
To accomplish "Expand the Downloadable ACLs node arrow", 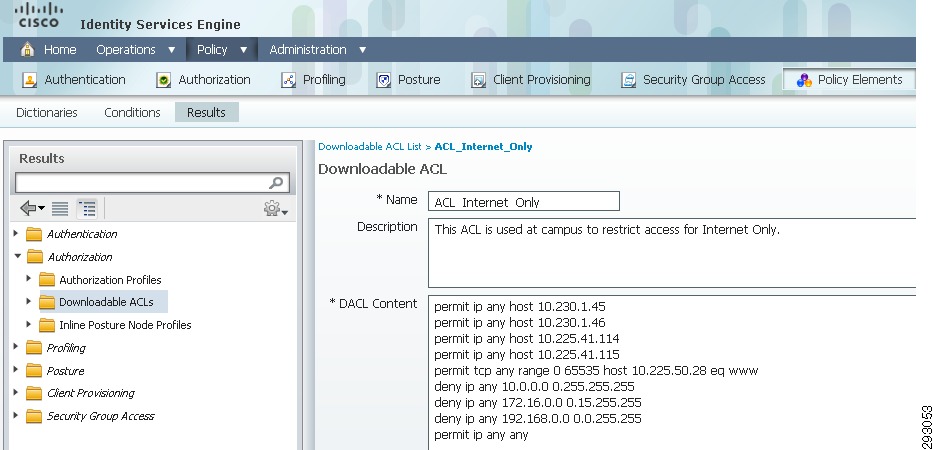I will tap(28, 301).
